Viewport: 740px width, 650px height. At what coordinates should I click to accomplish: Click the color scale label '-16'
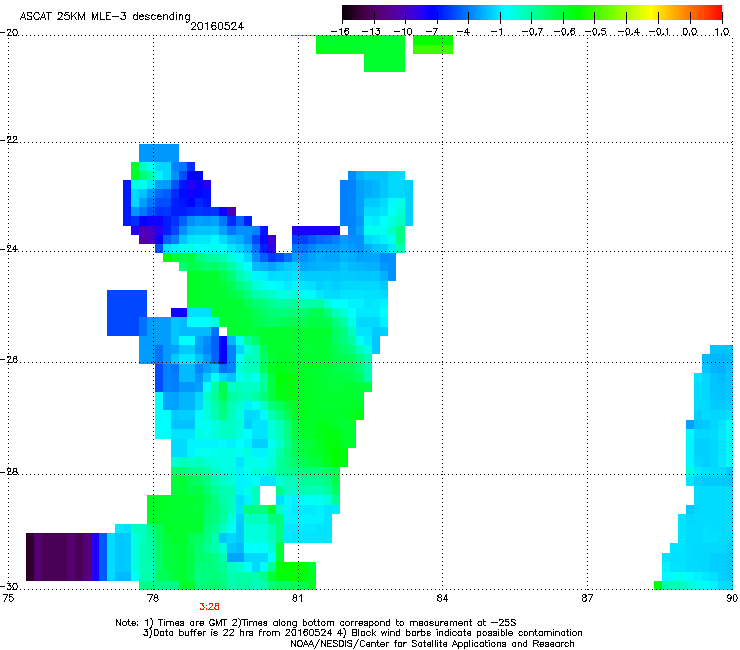(x=340, y=32)
